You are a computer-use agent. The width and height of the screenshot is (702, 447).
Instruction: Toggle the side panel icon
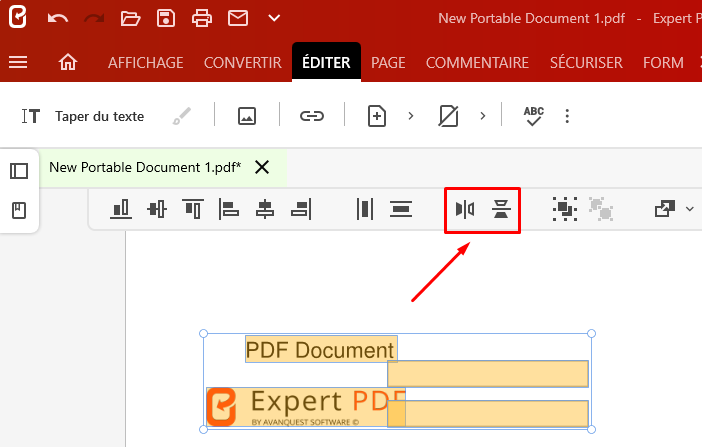[x=19, y=171]
